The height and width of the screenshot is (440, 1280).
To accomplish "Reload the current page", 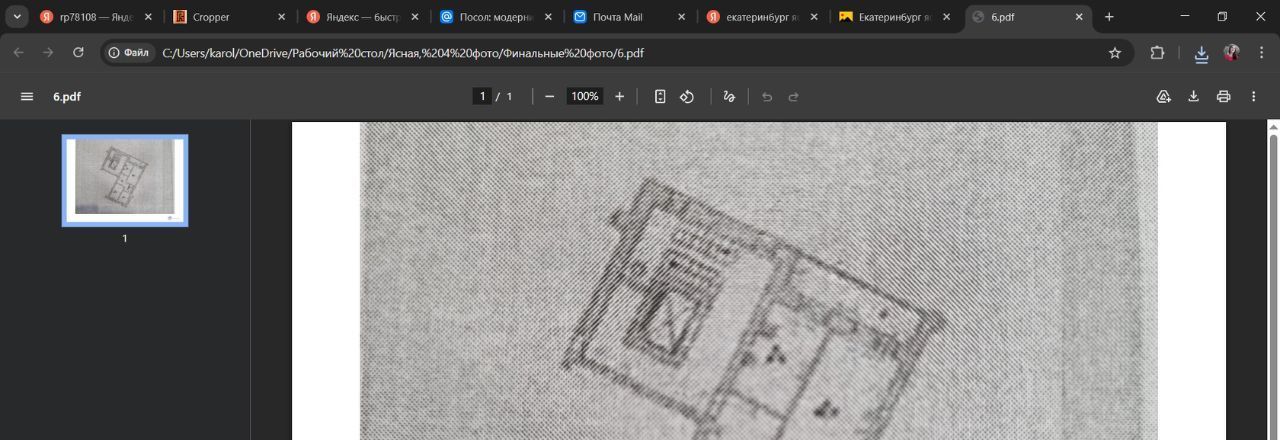I will pyautogui.click(x=79, y=53).
